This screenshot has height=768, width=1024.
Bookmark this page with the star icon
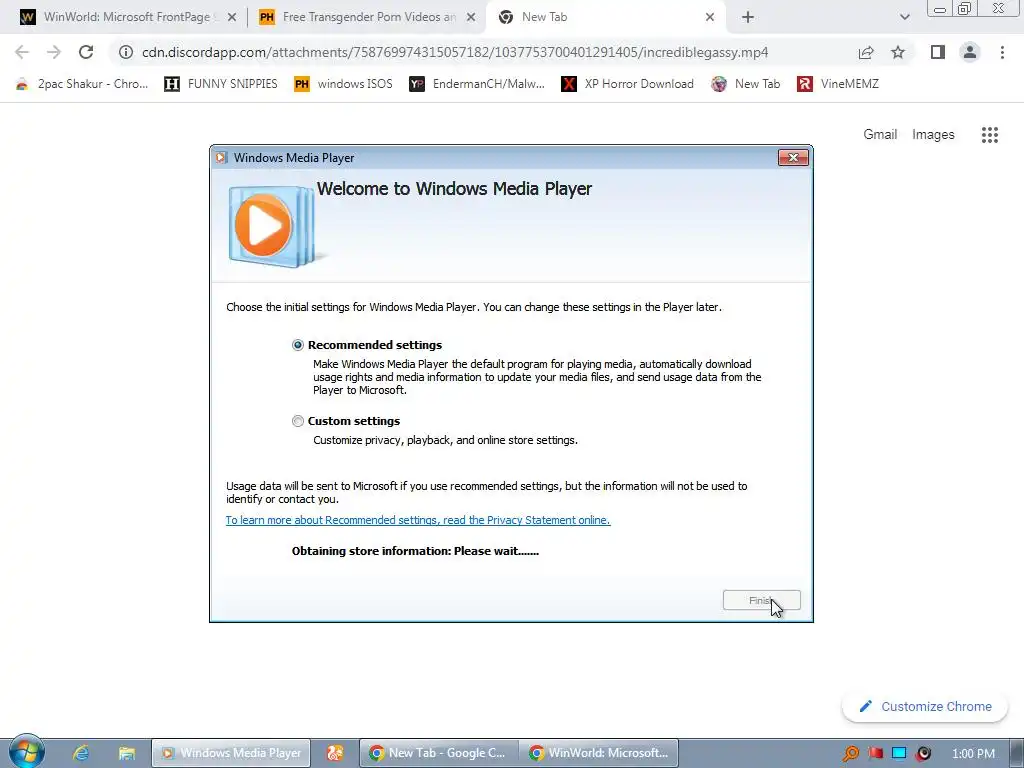(x=898, y=52)
